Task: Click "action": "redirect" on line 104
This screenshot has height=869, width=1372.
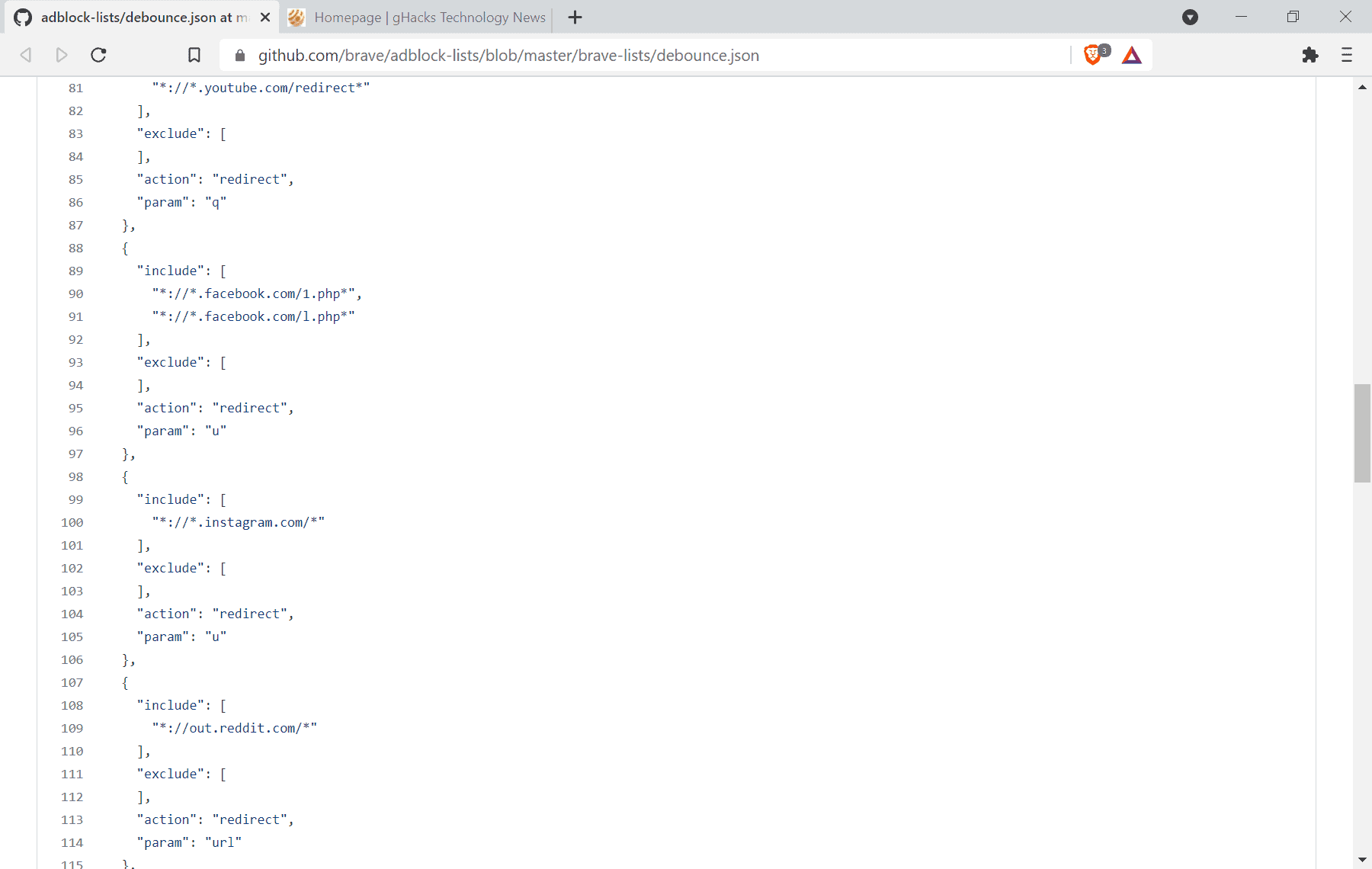Action: pyautogui.click(x=215, y=614)
